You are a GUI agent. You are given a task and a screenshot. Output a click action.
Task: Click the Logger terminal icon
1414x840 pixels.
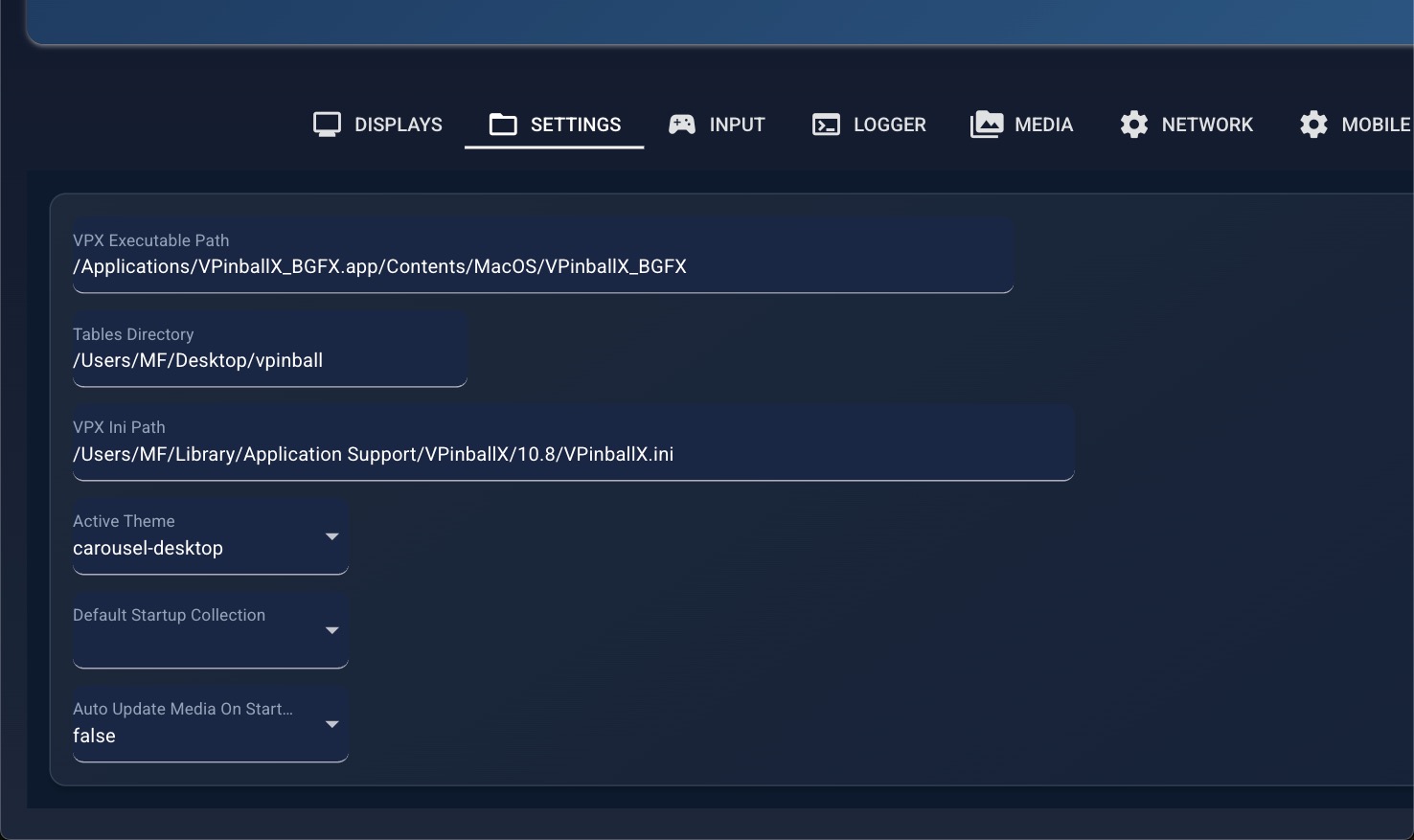coord(824,124)
